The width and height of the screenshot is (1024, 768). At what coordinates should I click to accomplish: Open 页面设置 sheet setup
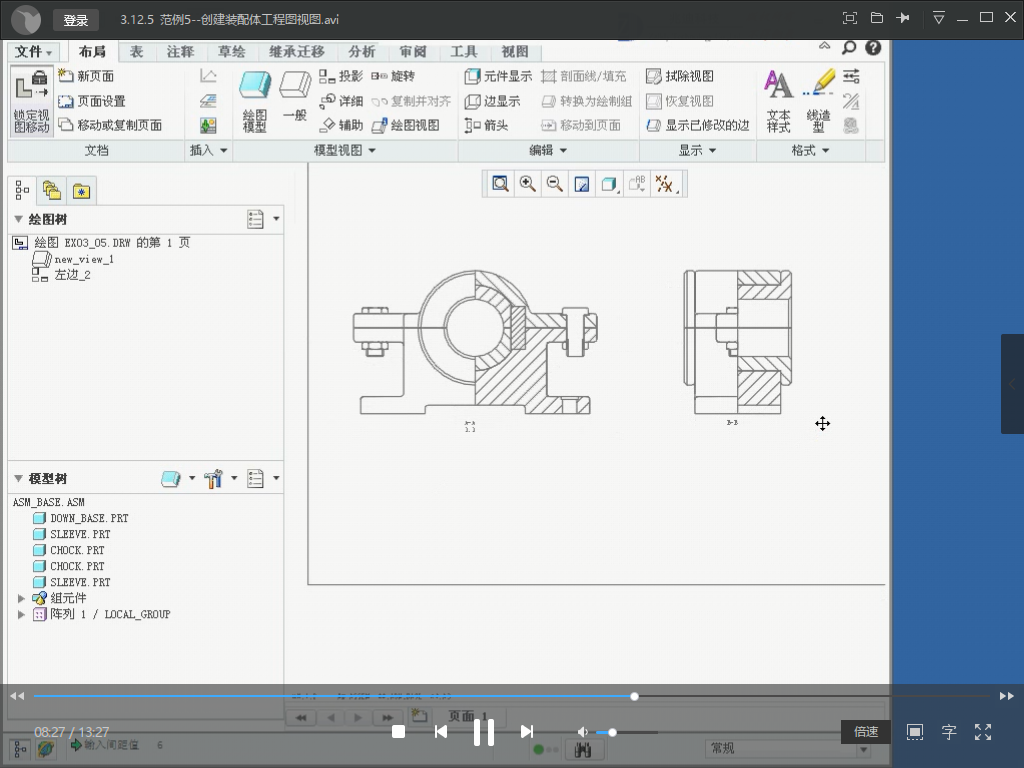pyautogui.click(x=92, y=101)
